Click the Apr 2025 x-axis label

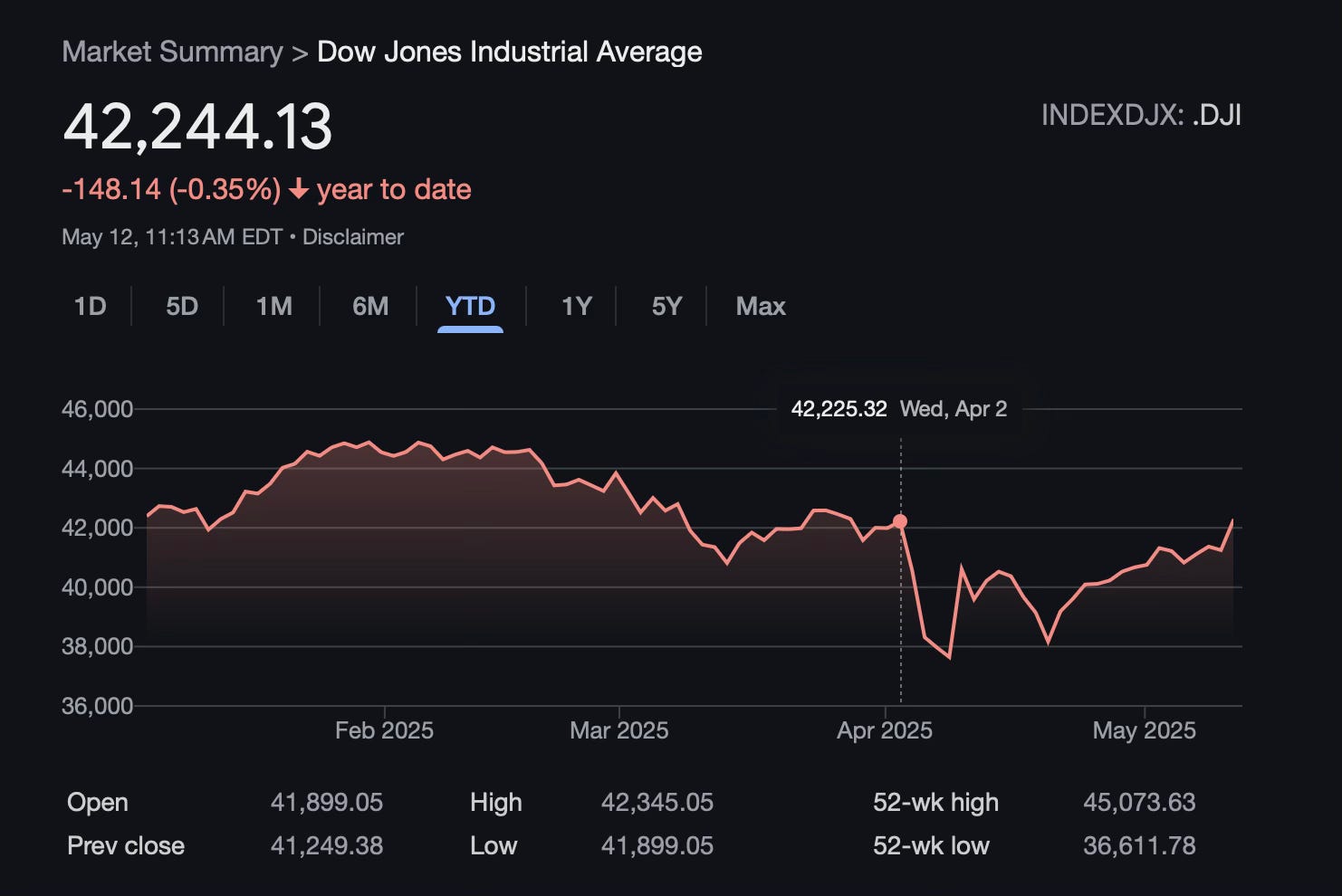point(885,730)
